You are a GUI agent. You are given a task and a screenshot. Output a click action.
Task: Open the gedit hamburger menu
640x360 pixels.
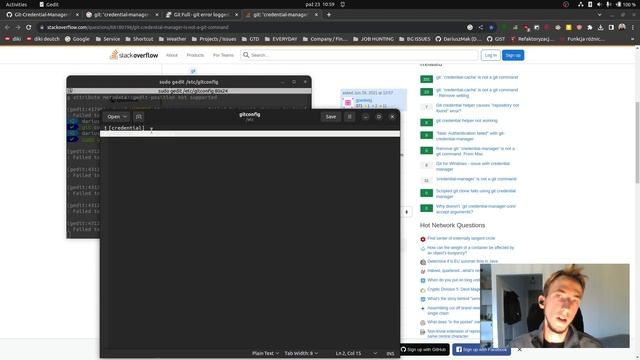tap(349, 117)
